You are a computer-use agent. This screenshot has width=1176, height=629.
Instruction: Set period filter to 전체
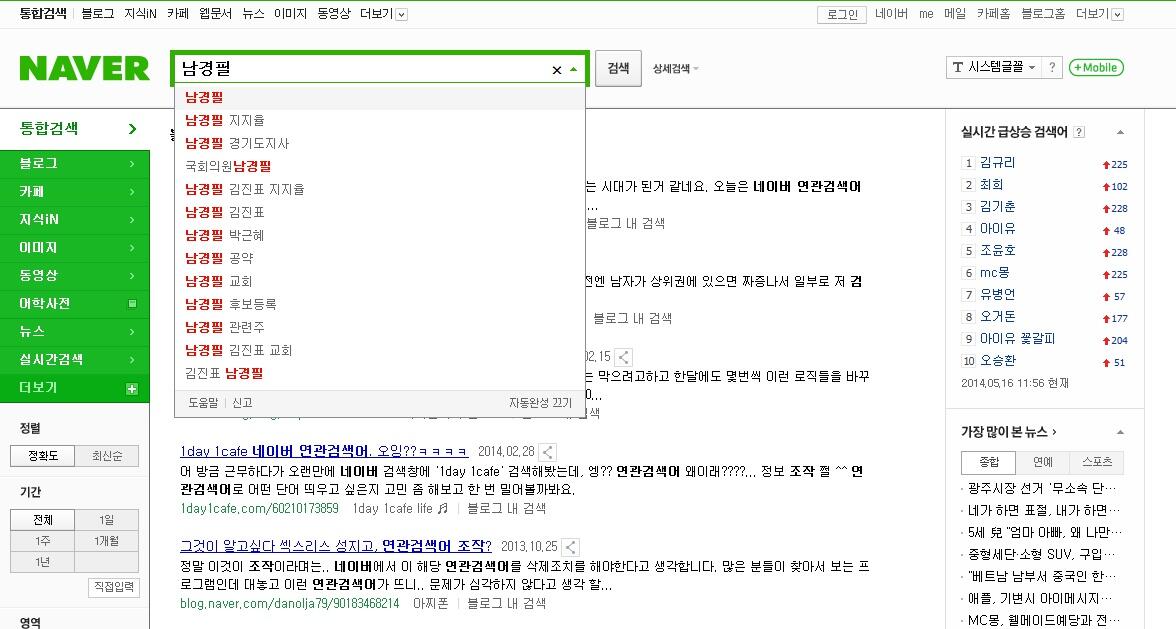[43, 520]
